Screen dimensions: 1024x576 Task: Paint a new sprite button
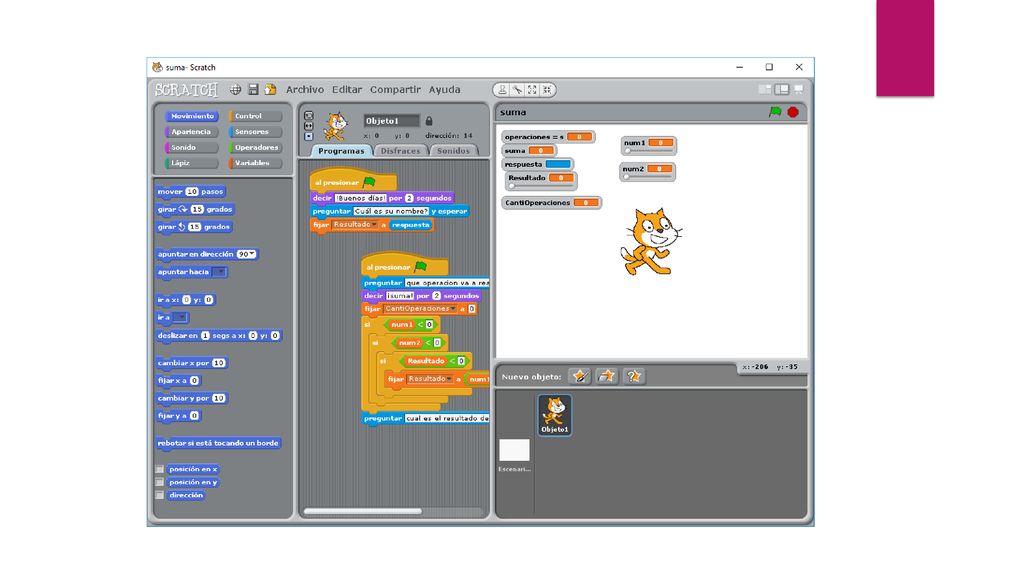coord(579,376)
